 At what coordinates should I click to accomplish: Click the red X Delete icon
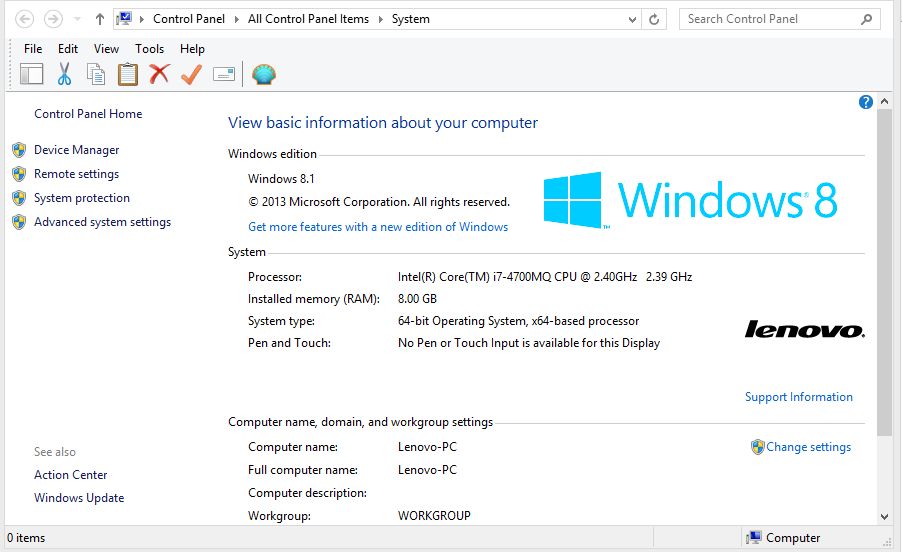tap(159, 74)
